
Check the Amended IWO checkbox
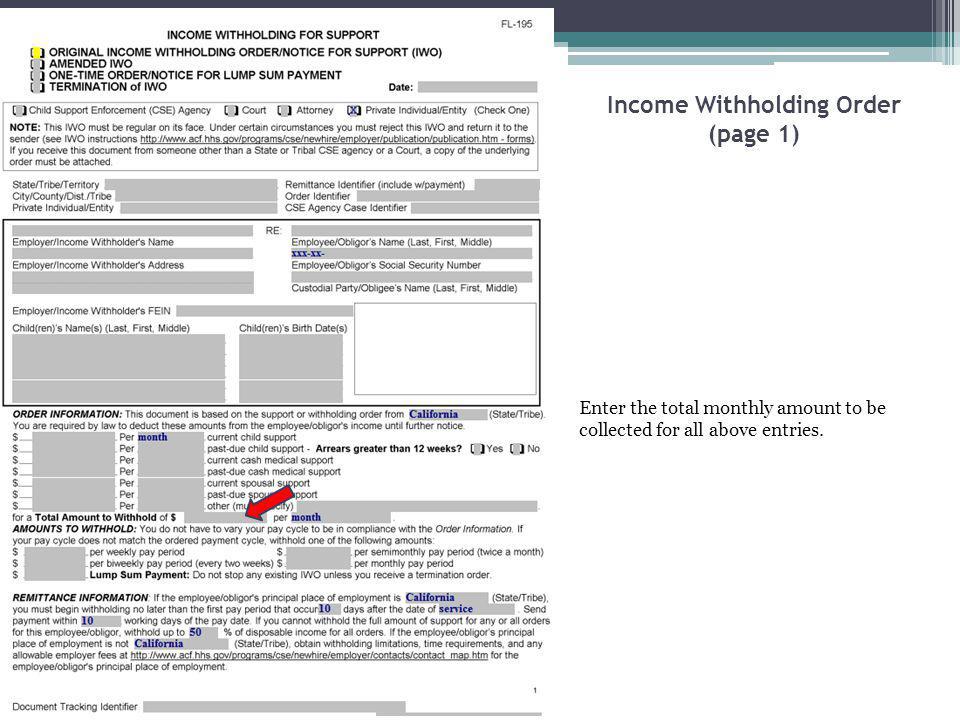point(37,64)
